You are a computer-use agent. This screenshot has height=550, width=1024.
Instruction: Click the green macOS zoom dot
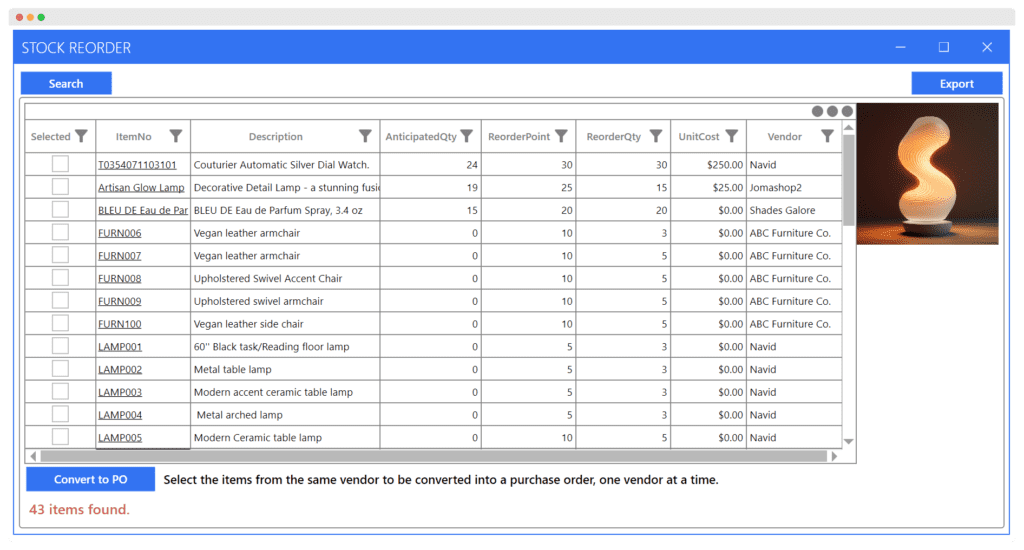(41, 17)
